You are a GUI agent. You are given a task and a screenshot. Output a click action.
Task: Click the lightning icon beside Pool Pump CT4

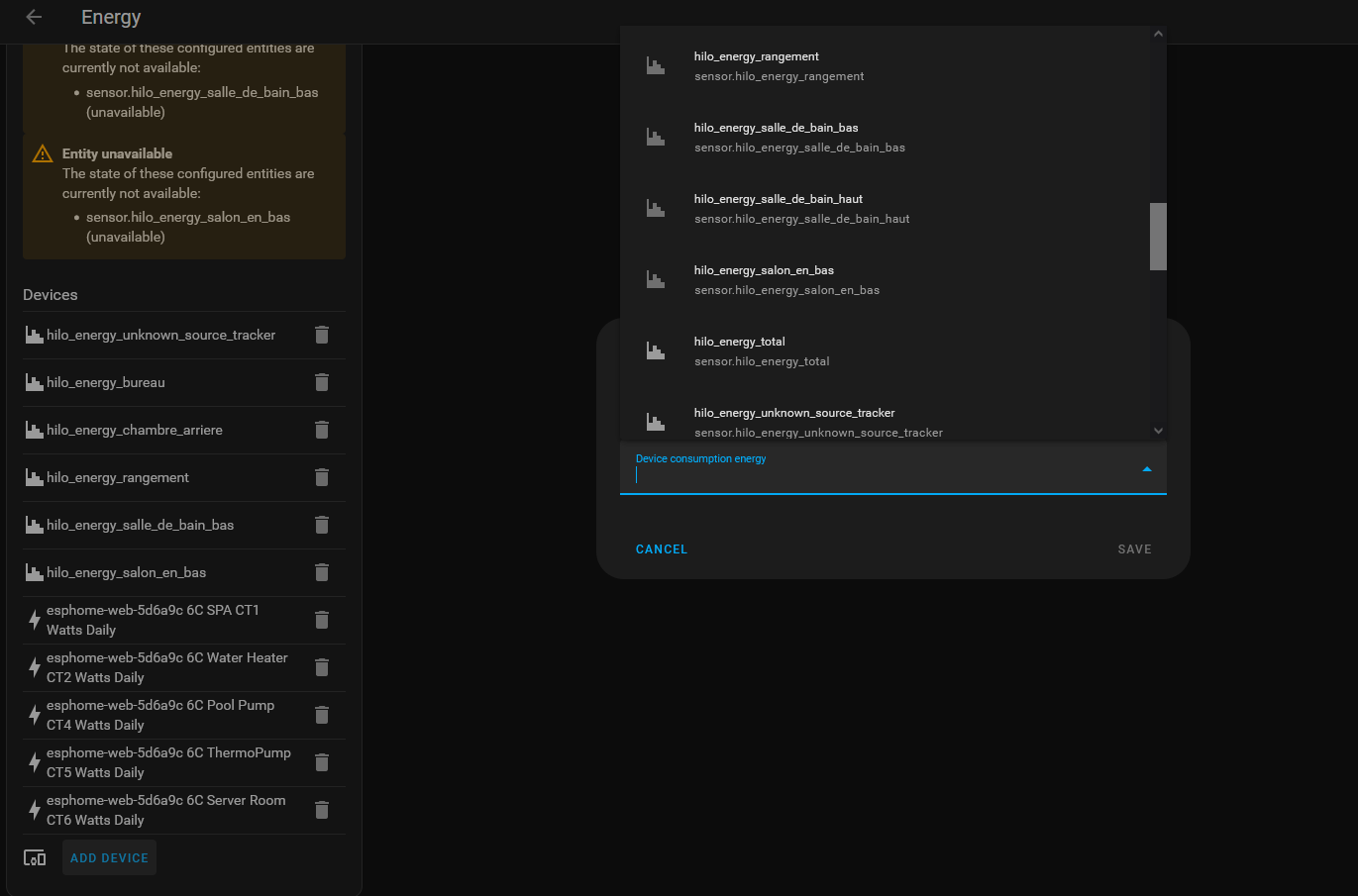35,714
